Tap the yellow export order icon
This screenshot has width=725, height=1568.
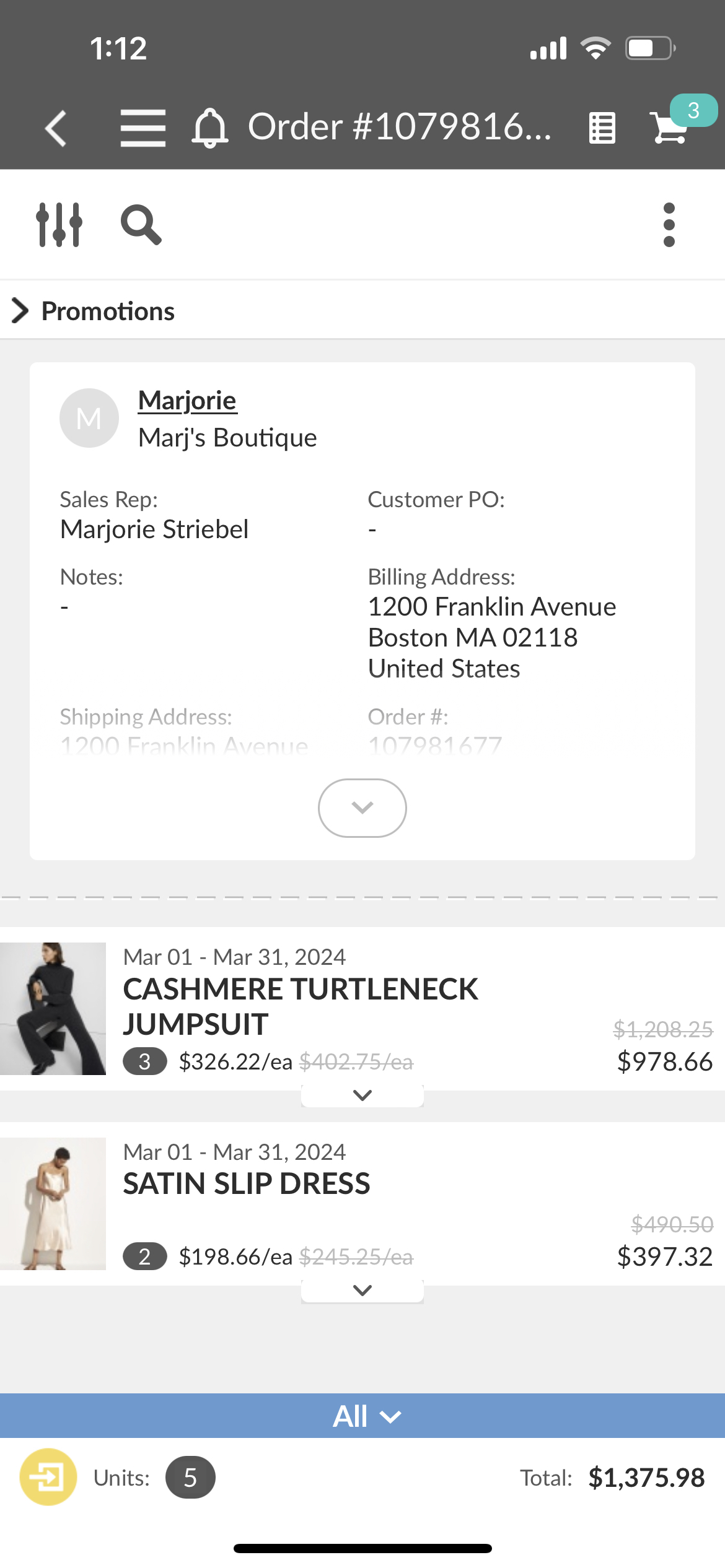point(48,1477)
